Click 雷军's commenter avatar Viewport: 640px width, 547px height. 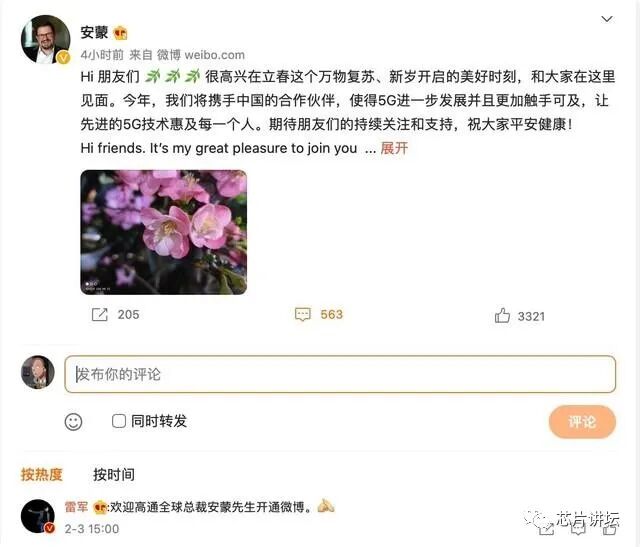38,516
